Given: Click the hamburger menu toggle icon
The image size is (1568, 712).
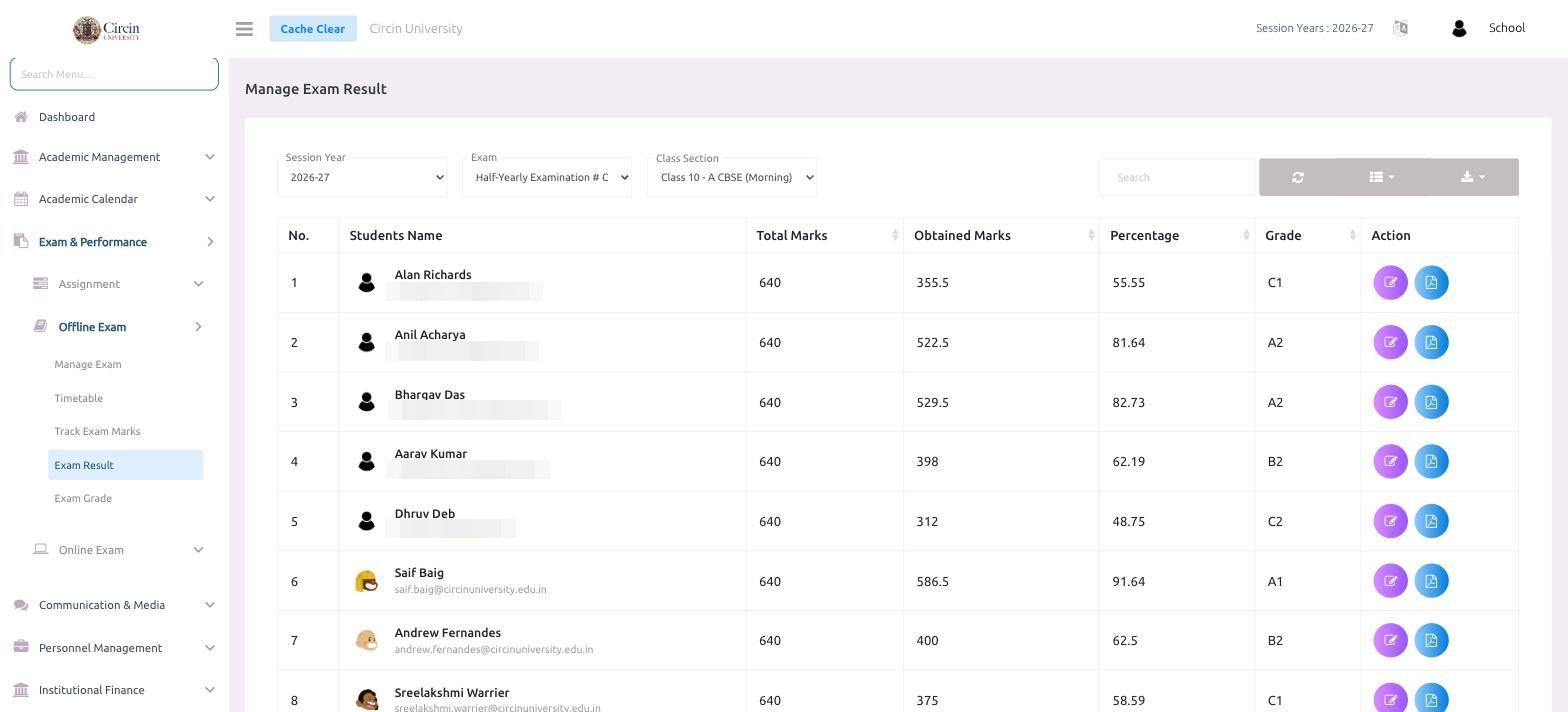Looking at the screenshot, I should (x=244, y=29).
